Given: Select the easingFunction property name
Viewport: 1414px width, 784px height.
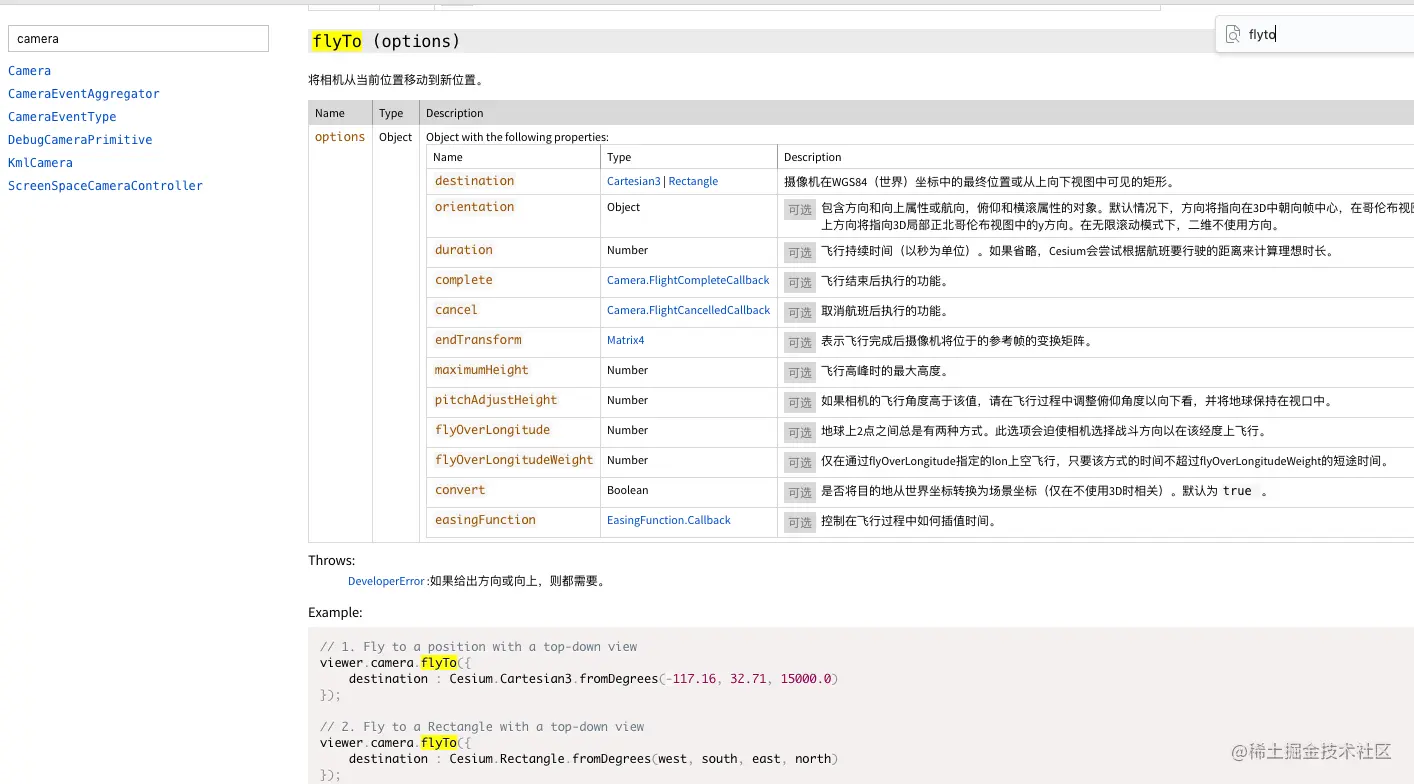Looking at the screenshot, I should pyautogui.click(x=485, y=520).
